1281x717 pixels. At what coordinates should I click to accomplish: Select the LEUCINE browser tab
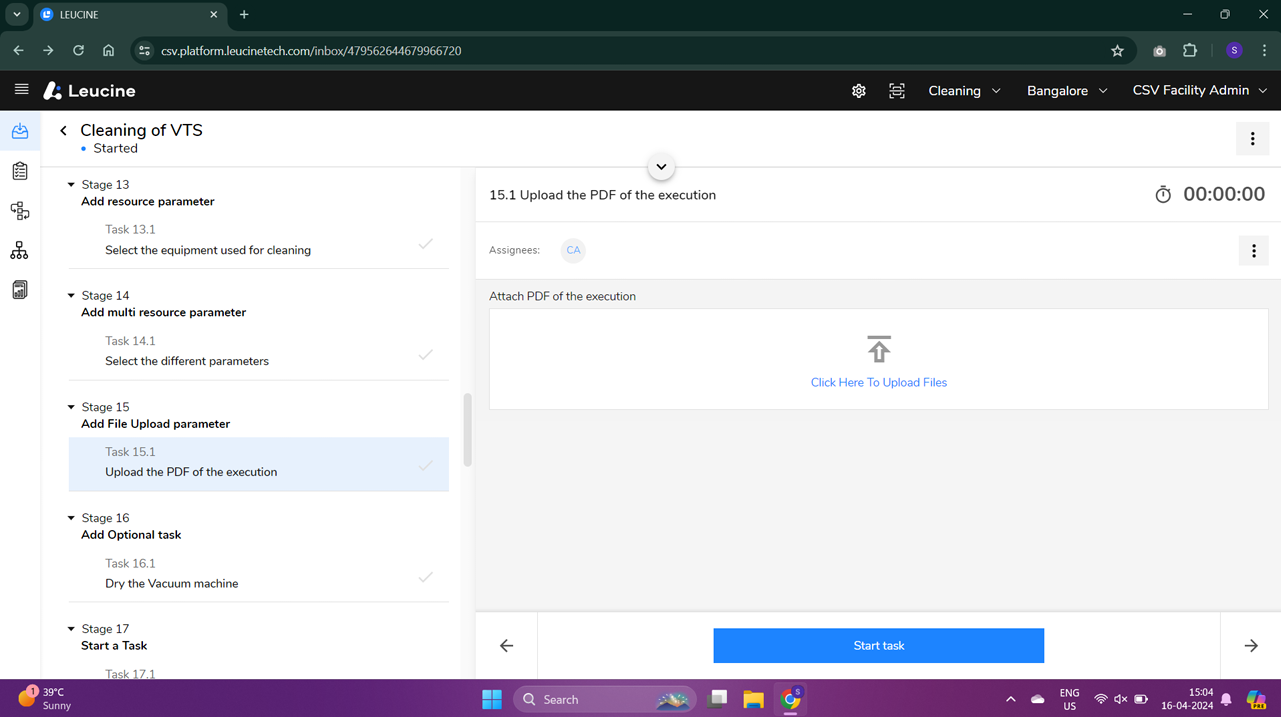pyautogui.click(x=130, y=15)
